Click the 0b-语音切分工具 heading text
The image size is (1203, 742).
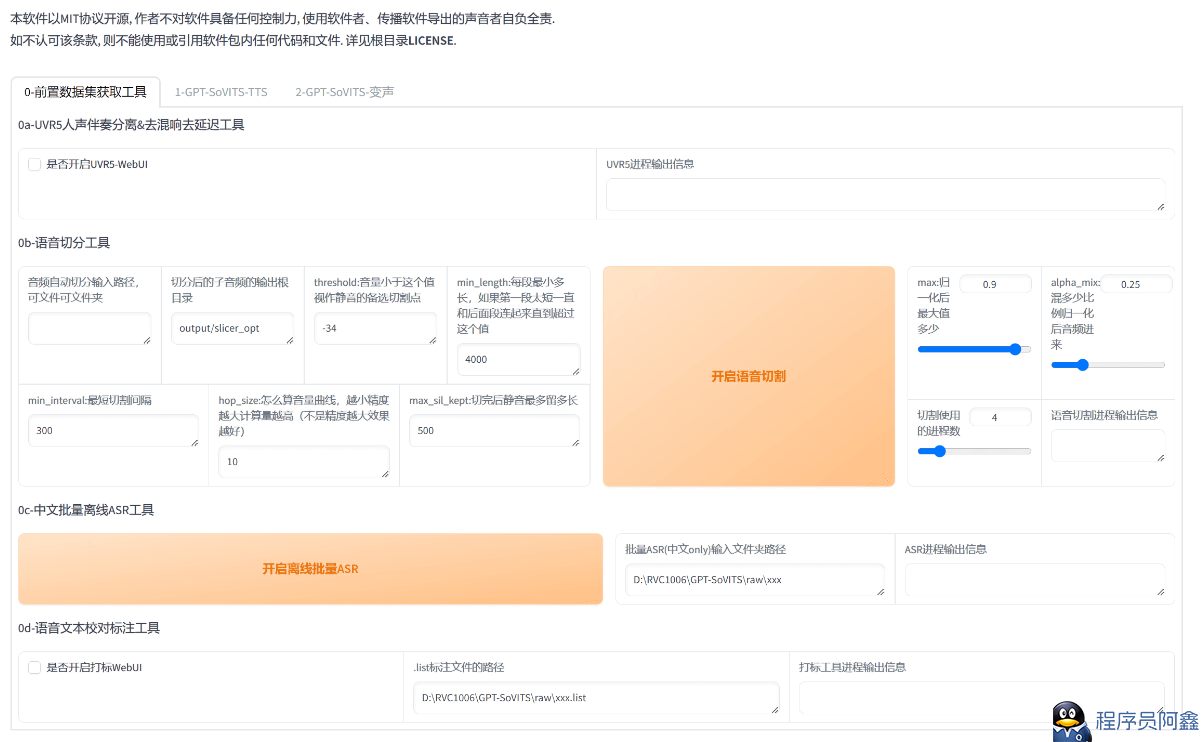(64, 243)
